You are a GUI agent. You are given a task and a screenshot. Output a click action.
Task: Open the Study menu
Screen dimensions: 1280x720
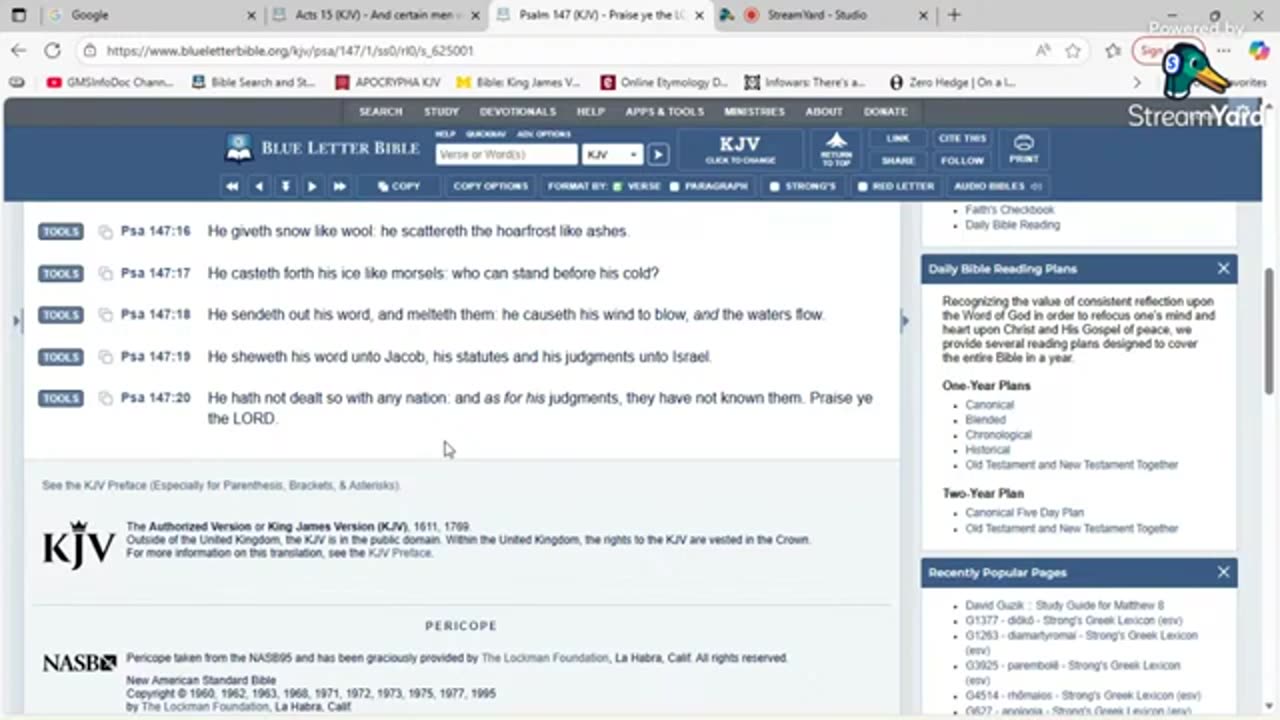coord(441,112)
